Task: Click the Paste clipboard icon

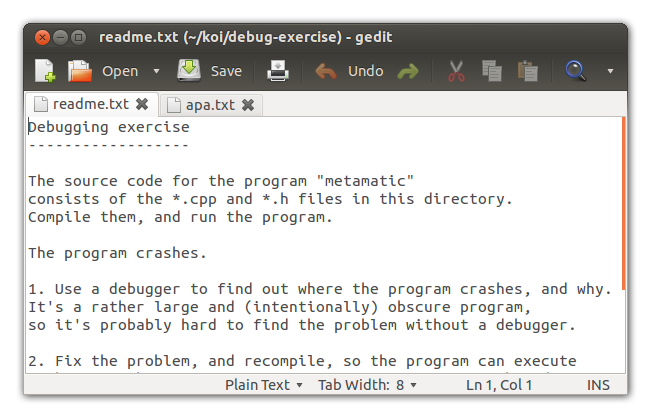Action: point(527,71)
